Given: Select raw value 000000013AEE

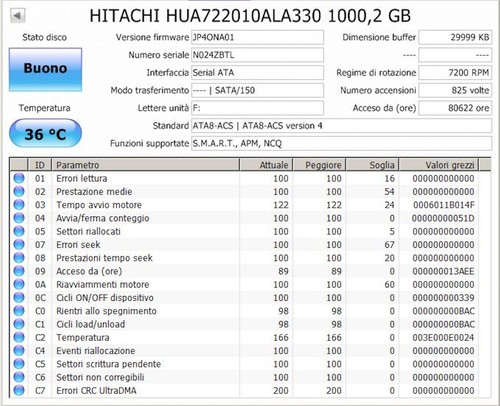Looking at the screenshot, I should 443,271.
